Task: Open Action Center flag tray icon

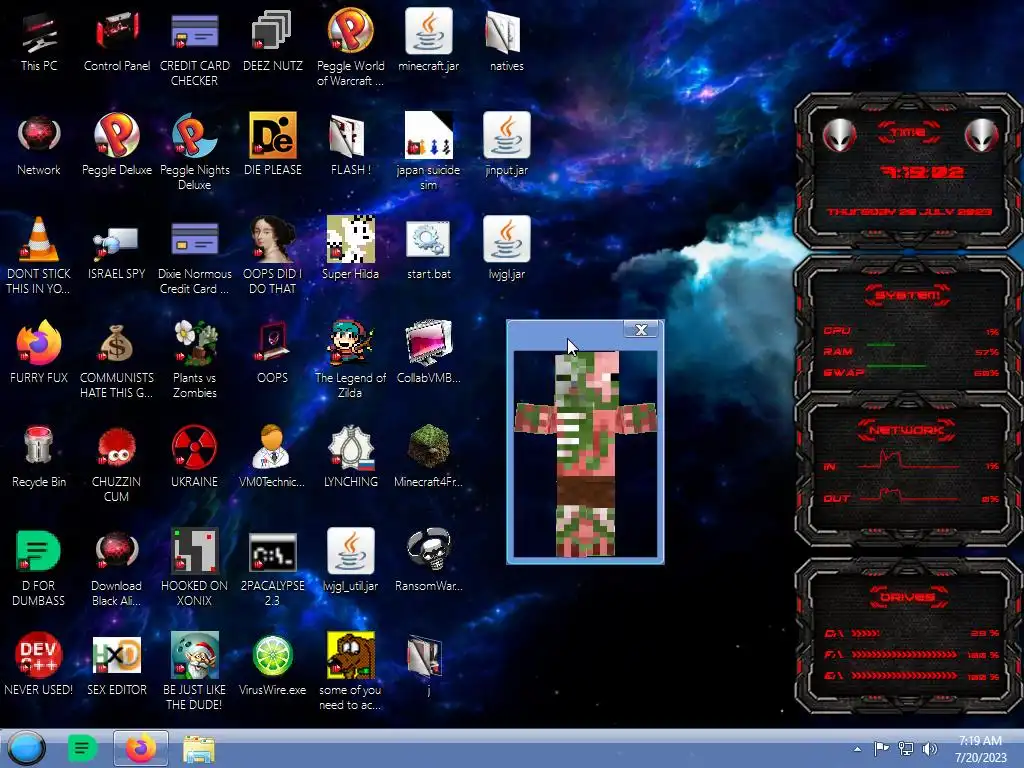Action: 881,749
